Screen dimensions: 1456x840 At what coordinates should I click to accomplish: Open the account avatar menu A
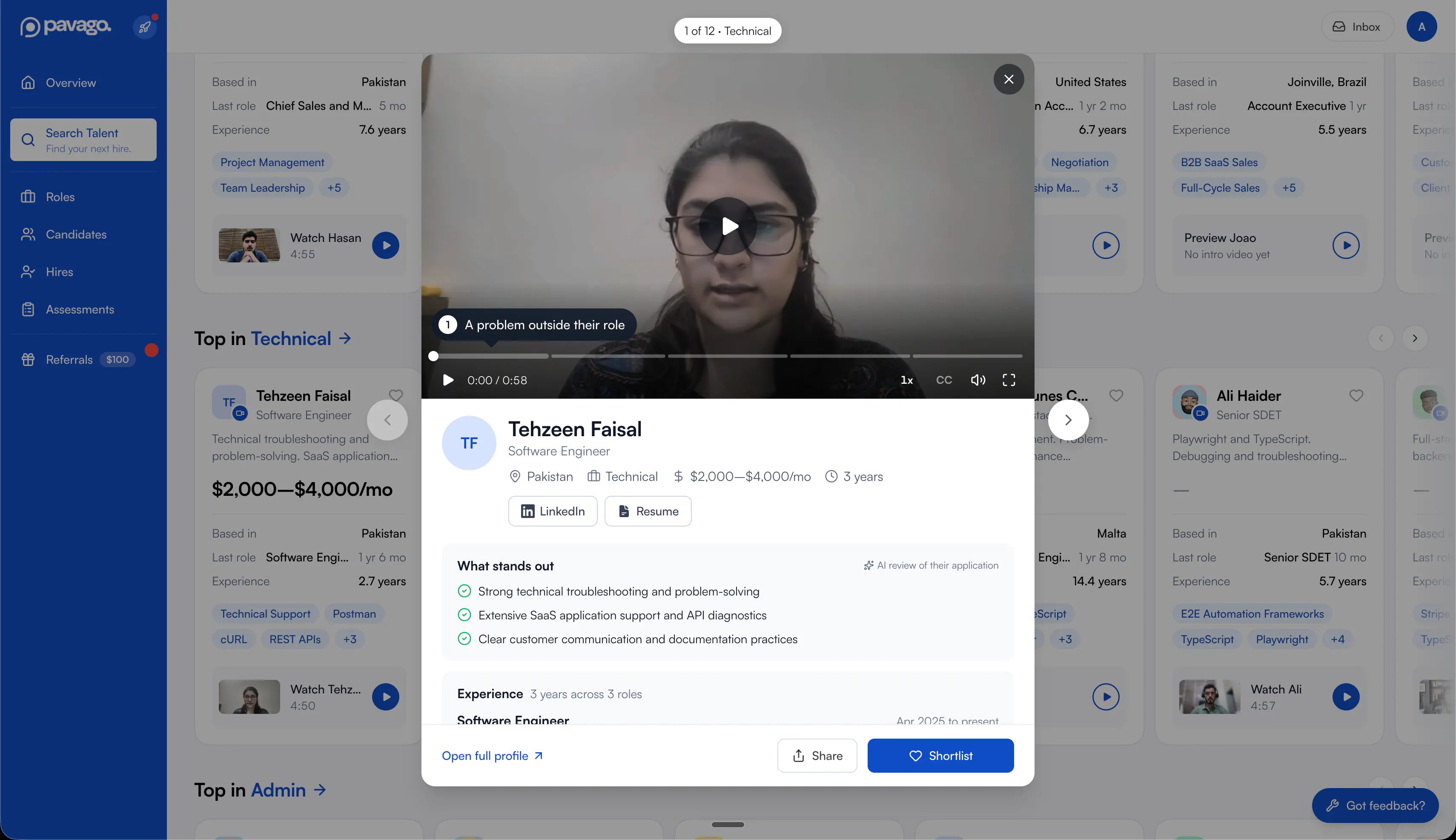[x=1422, y=26]
